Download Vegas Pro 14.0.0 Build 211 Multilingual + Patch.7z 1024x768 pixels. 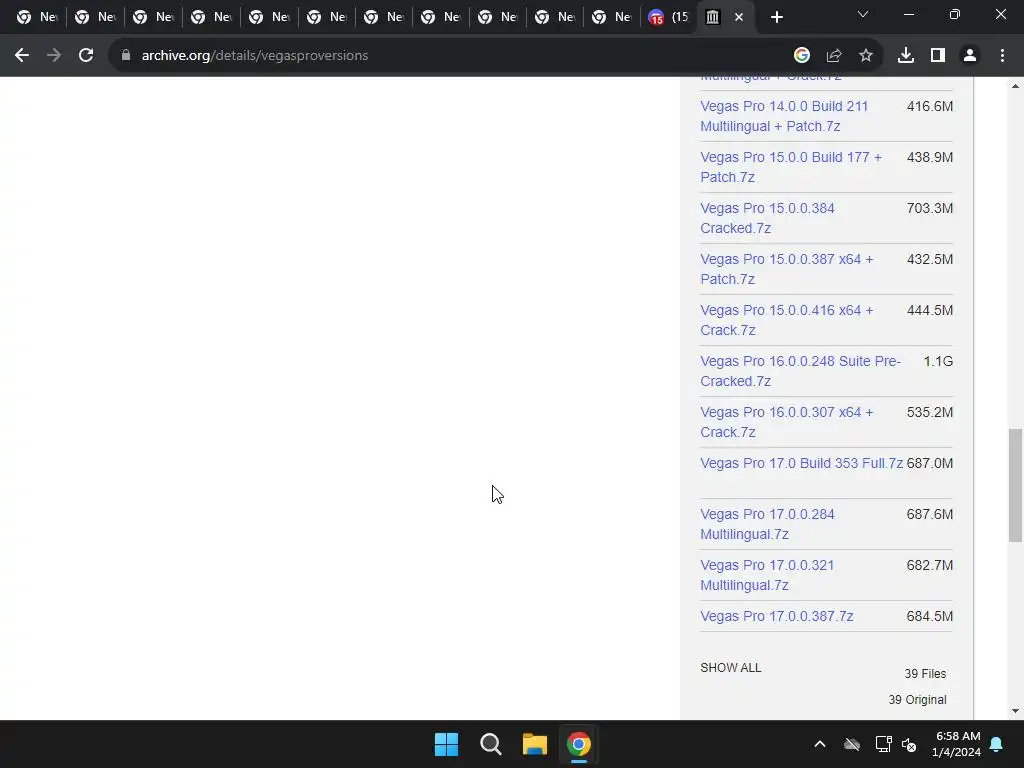tap(784, 116)
